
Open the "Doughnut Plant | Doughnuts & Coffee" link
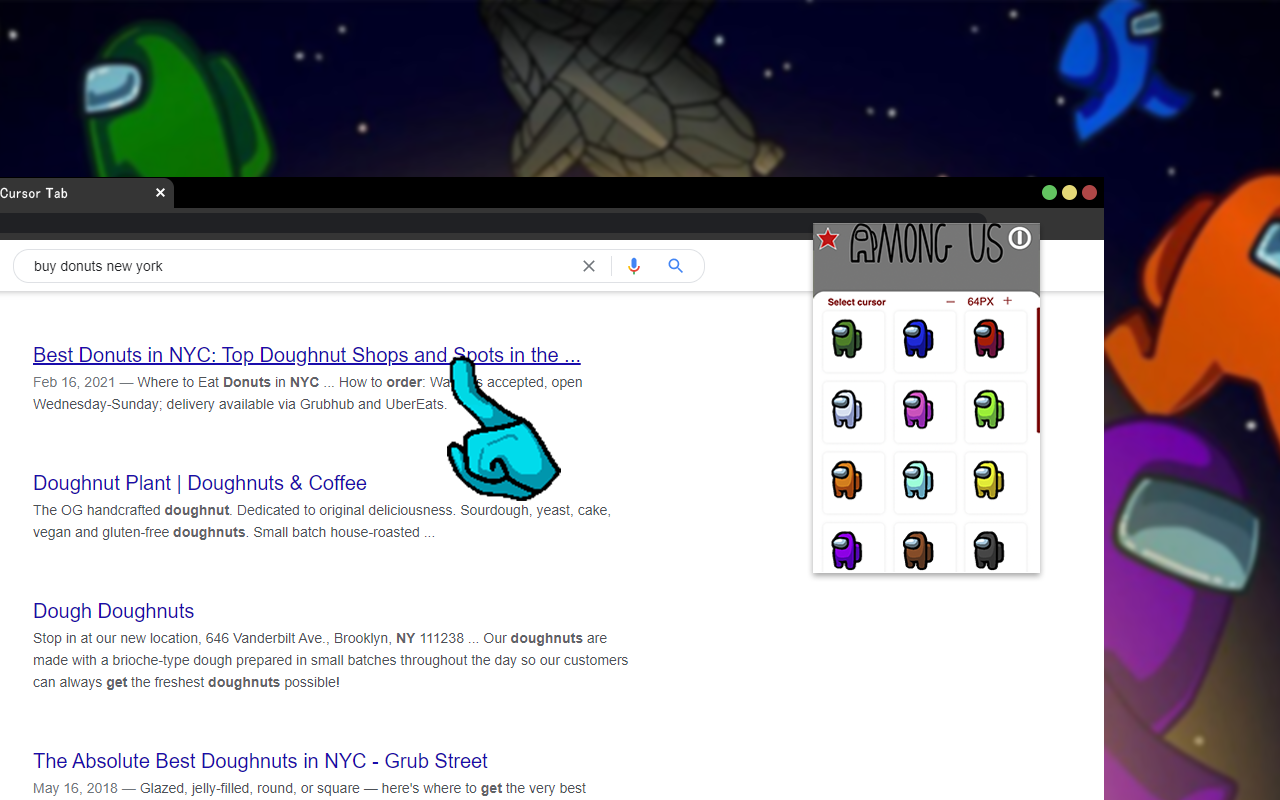(x=199, y=482)
